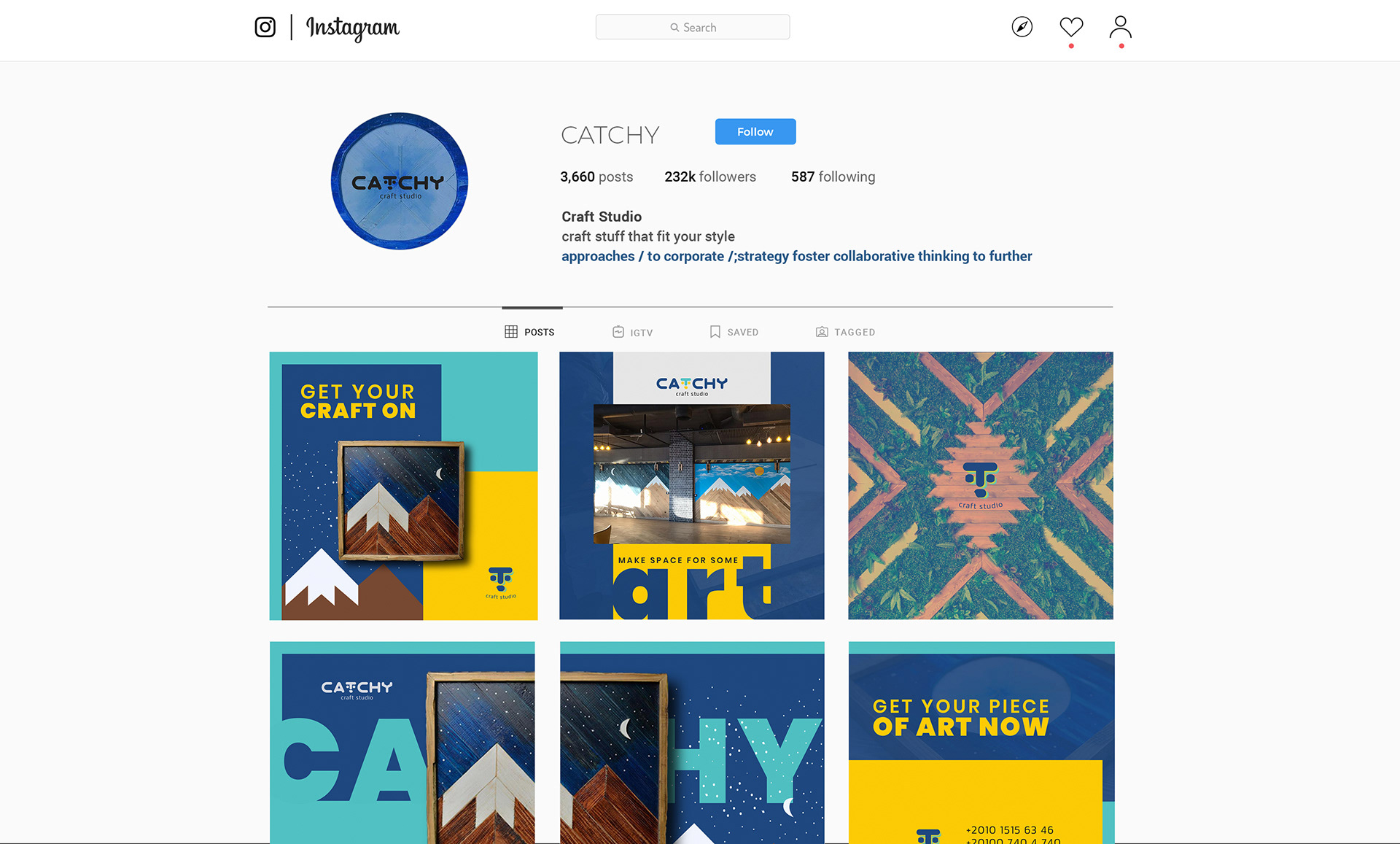The width and height of the screenshot is (1400, 844).
Task: Open the CATCHY profile picture
Action: (x=400, y=181)
